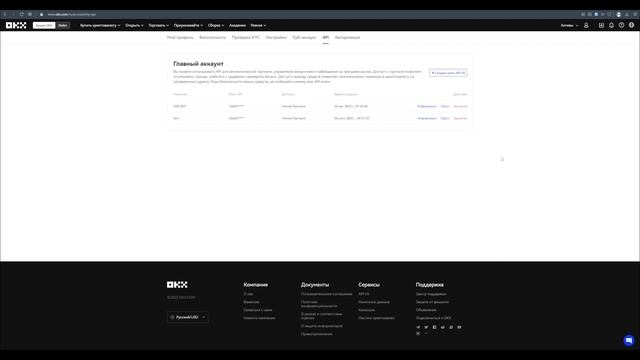Open Информация link in first API row
This screenshot has width=640, height=360.
coord(427,107)
